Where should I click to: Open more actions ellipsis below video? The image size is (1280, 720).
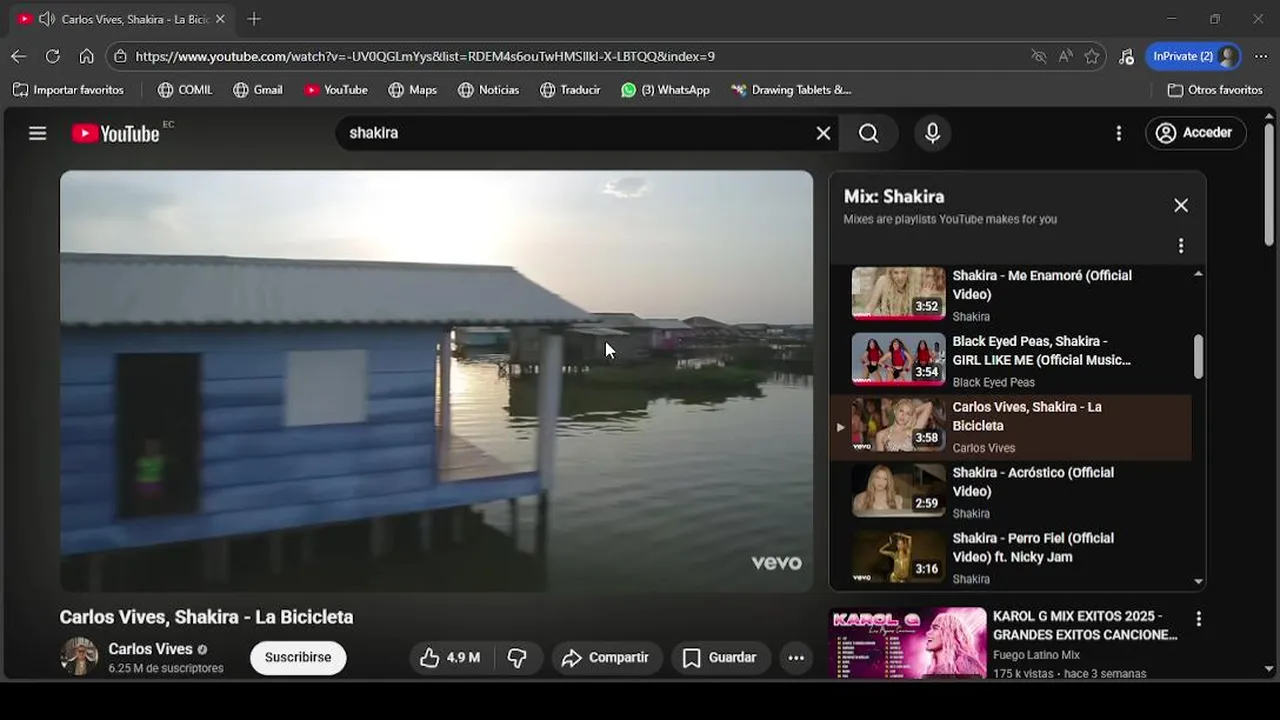click(796, 658)
